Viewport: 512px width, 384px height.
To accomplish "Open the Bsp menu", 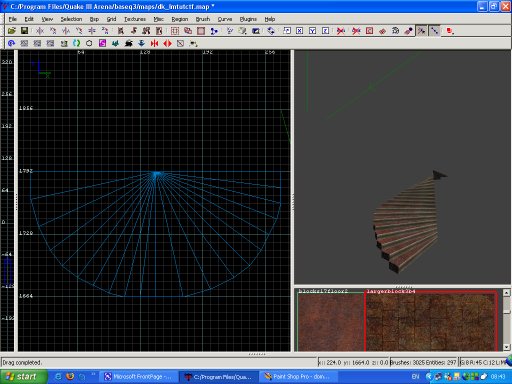I will tap(94, 19).
